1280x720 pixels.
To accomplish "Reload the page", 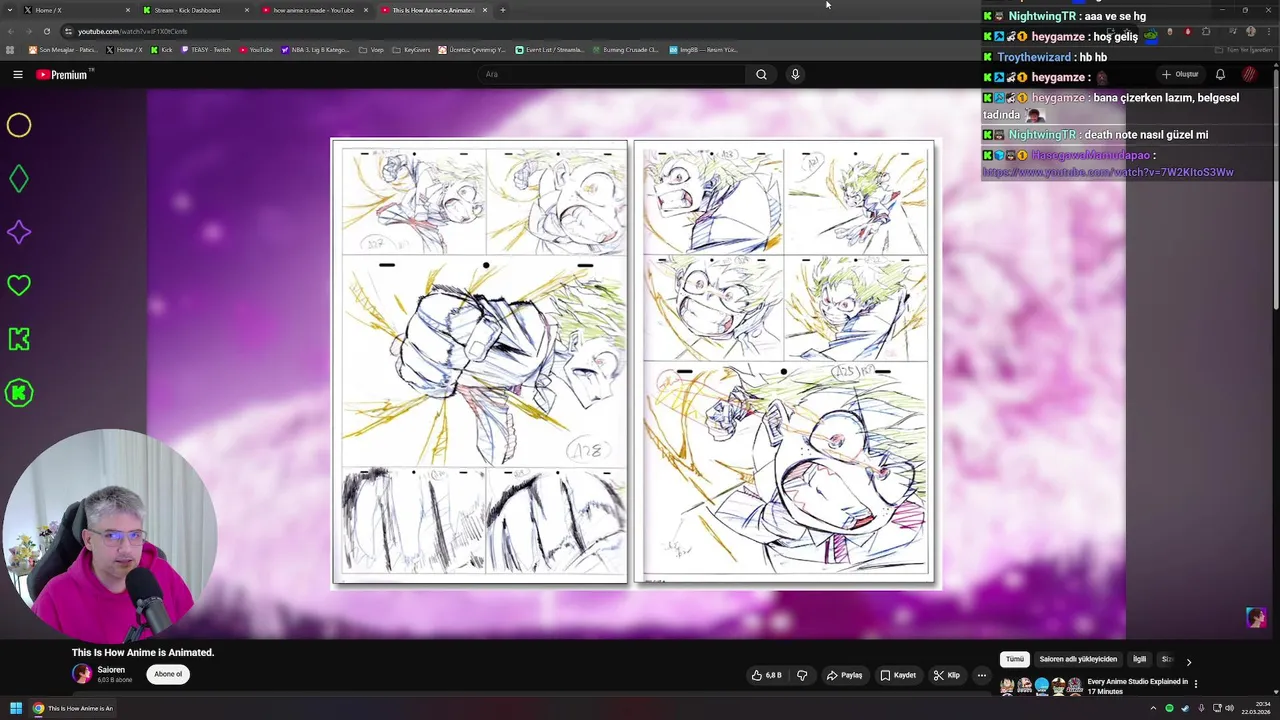I will 46,31.
